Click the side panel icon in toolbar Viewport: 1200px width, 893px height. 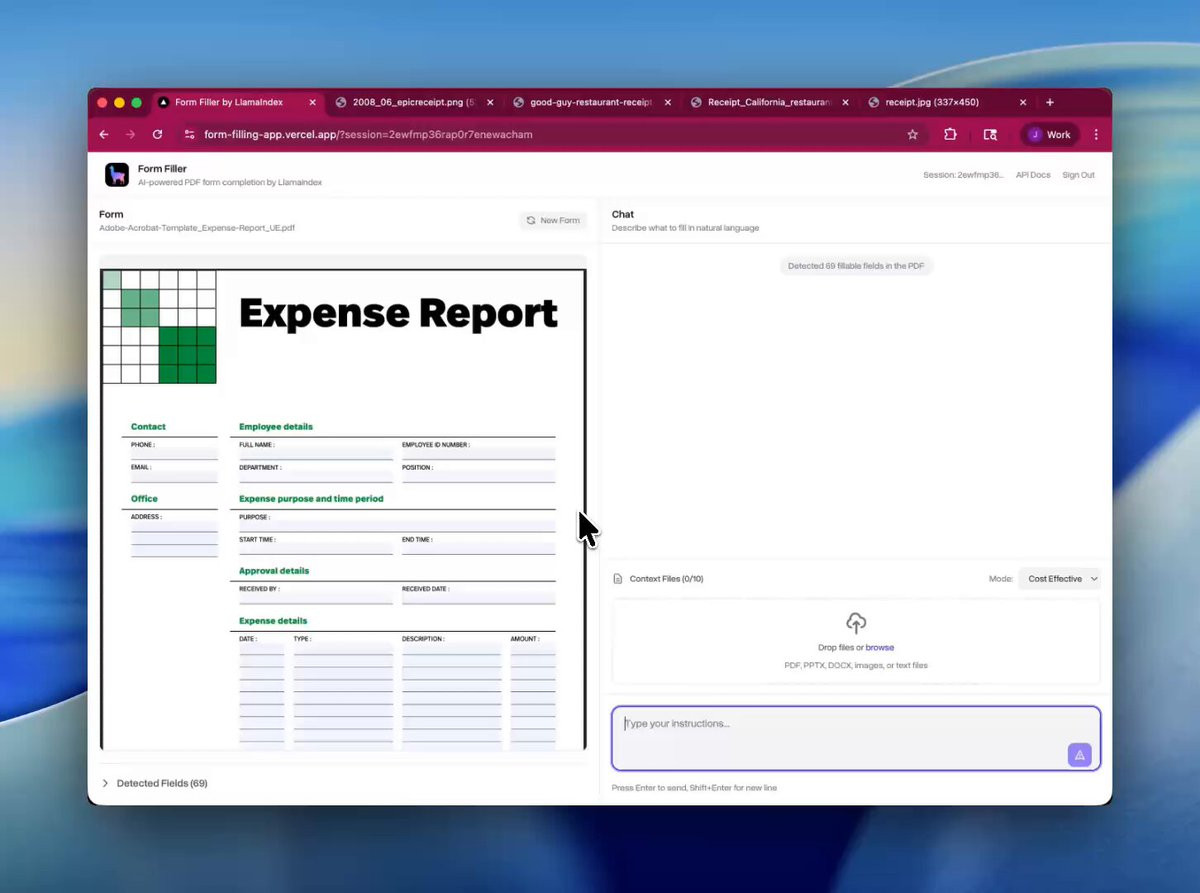click(x=990, y=134)
